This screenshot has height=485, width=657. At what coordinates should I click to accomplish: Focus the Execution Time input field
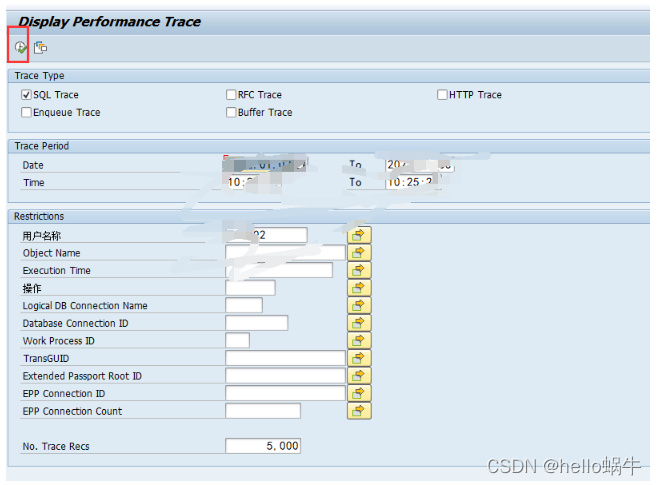279,270
